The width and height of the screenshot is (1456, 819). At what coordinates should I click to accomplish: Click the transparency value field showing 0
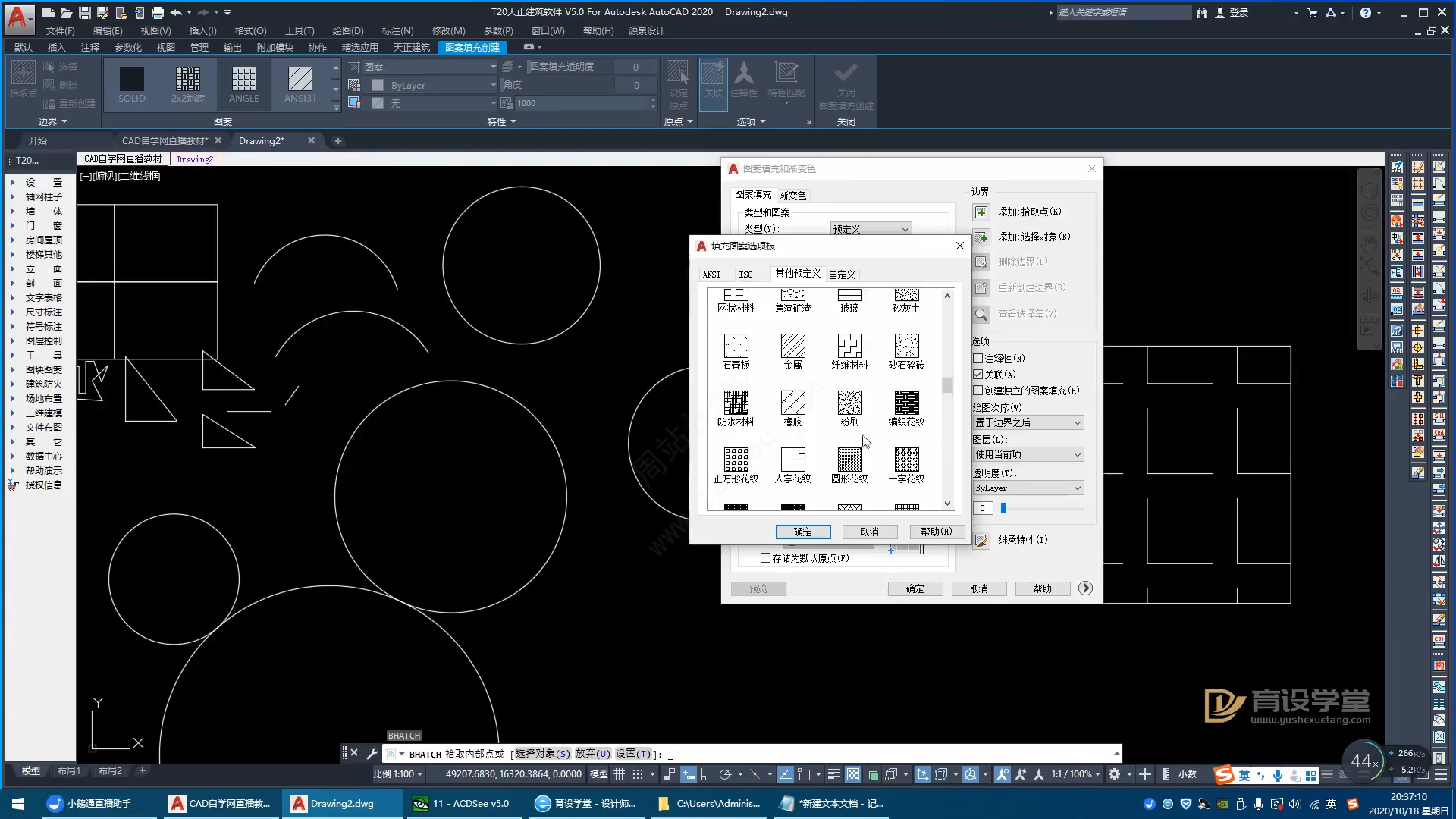click(983, 508)
